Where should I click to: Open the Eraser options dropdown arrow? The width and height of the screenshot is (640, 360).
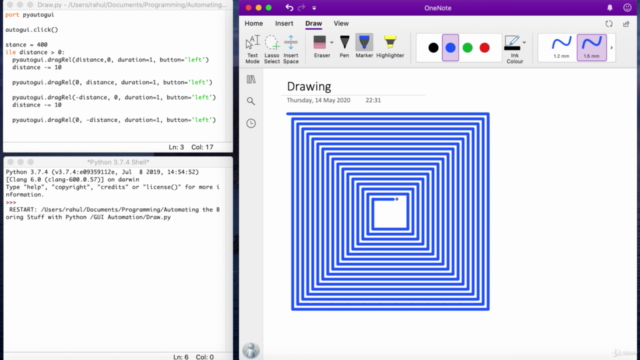(331, 42)
